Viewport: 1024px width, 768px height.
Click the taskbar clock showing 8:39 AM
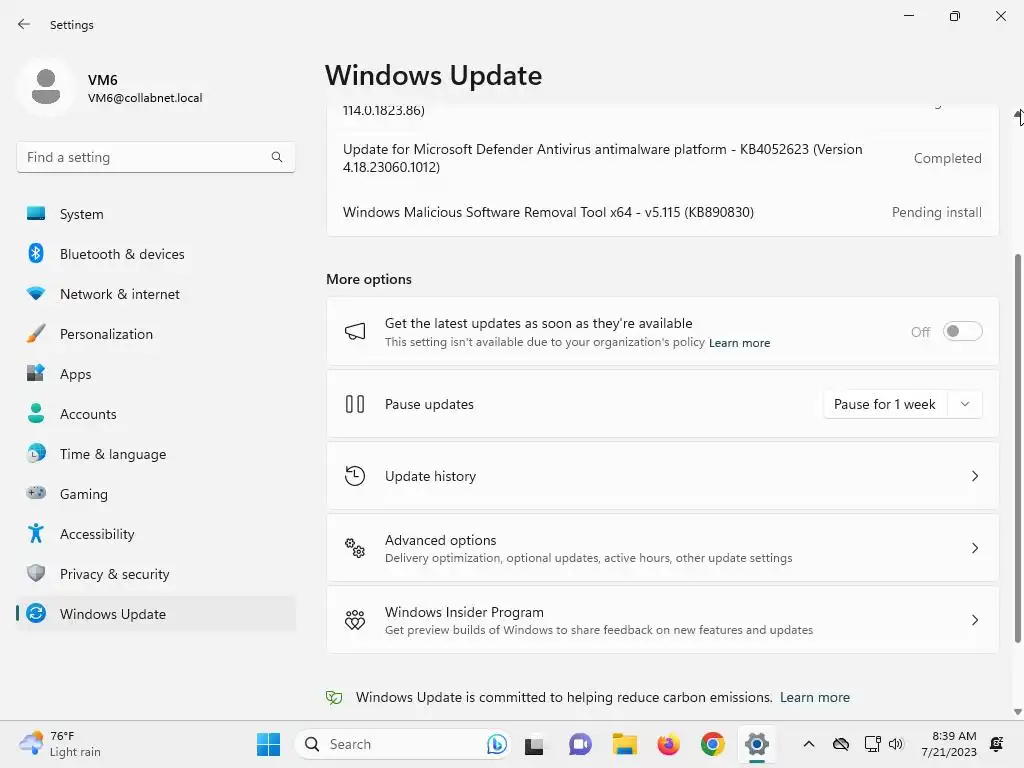coord(949,744)
